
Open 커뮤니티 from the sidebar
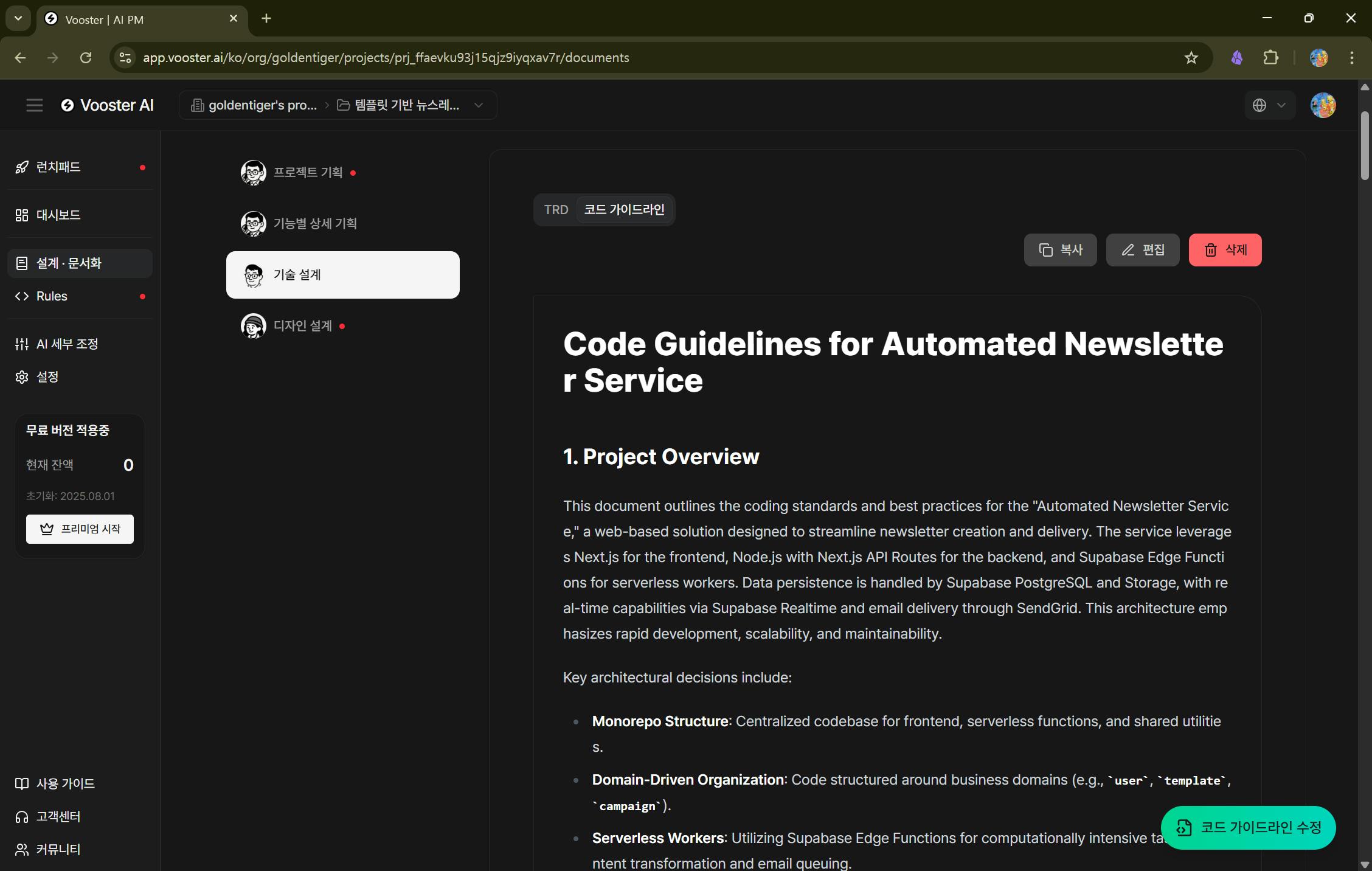coord(58,849)
